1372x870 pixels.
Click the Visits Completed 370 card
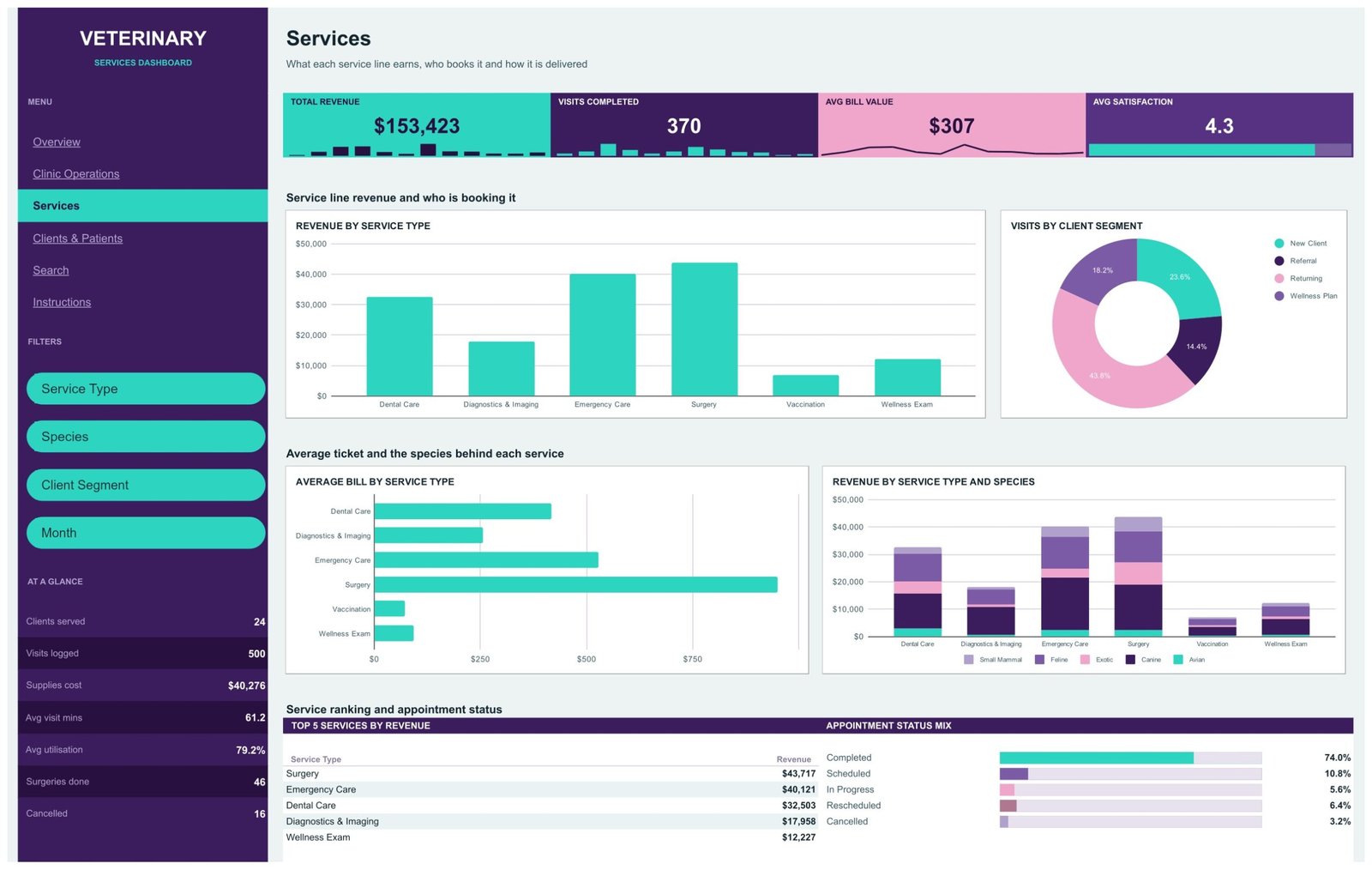point(684,125)
